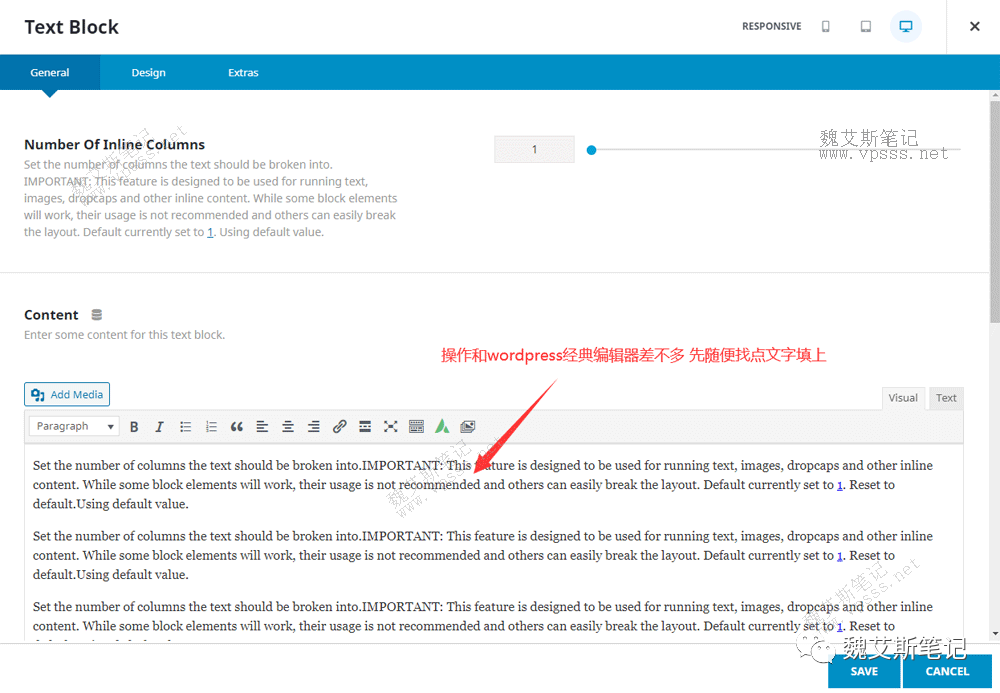Open the Design tab
Viewport: 1000px width, 693px height.
[149, 72]
